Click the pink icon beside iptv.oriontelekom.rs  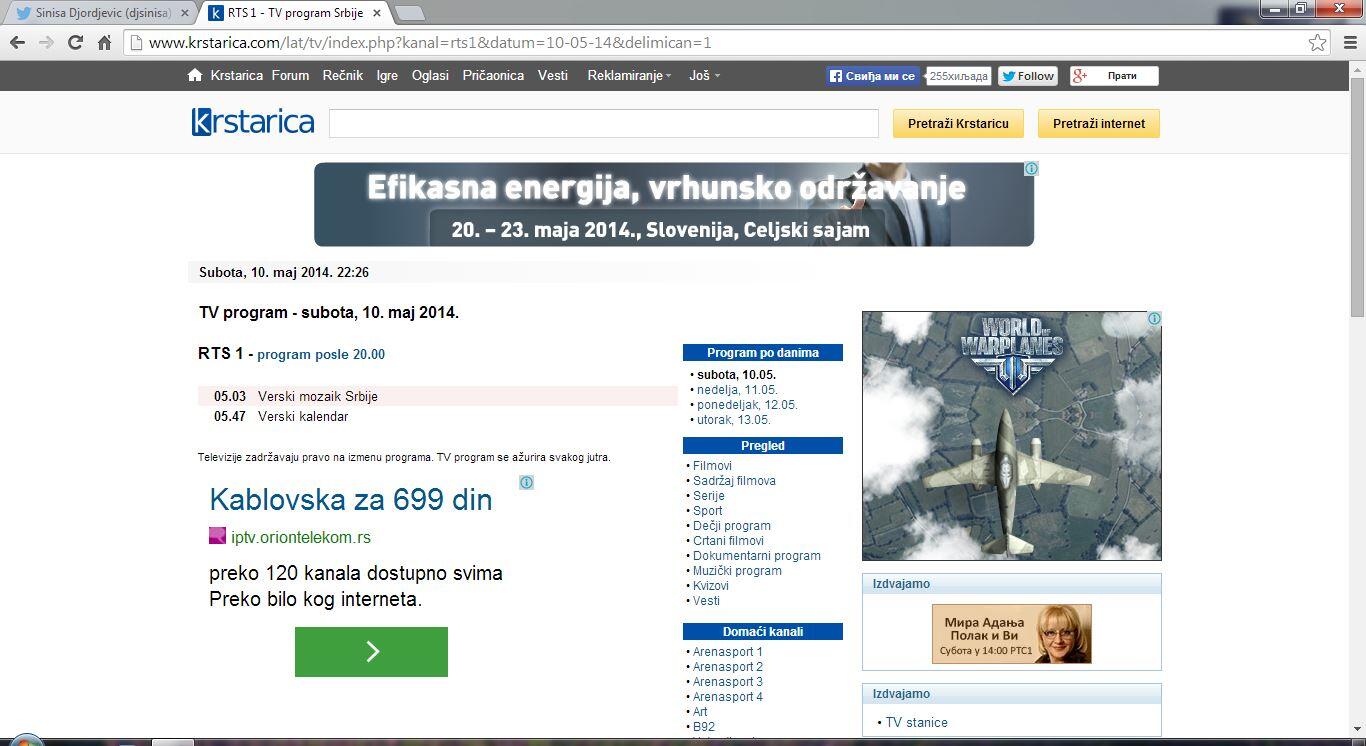point(217,536)
